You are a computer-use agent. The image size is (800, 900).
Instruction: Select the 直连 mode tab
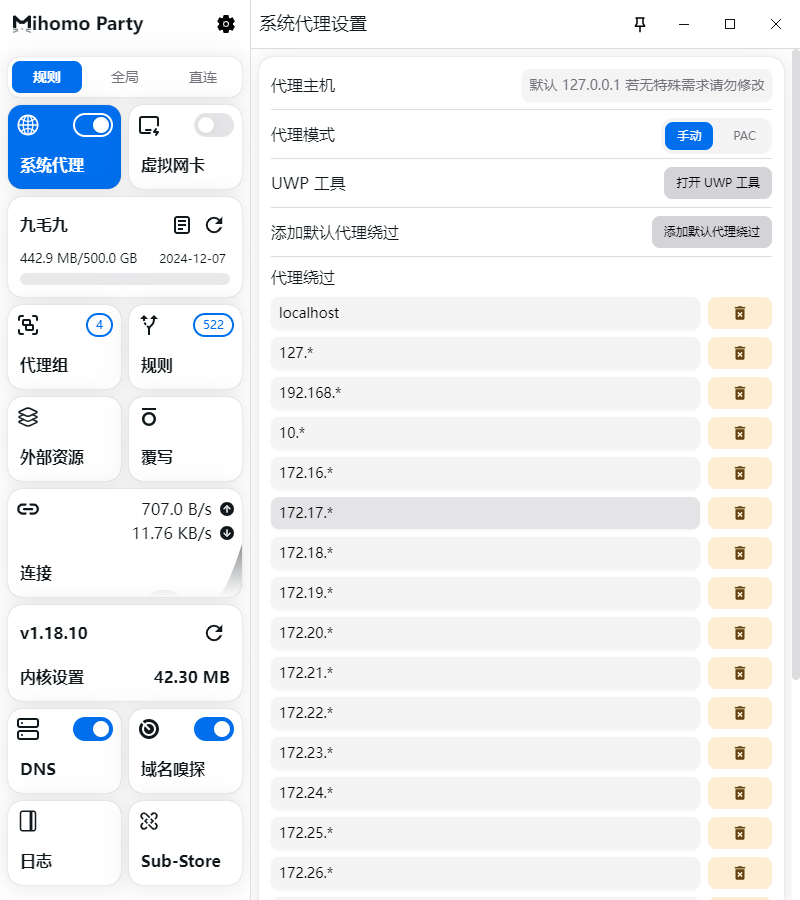click(x=203, y=77)
